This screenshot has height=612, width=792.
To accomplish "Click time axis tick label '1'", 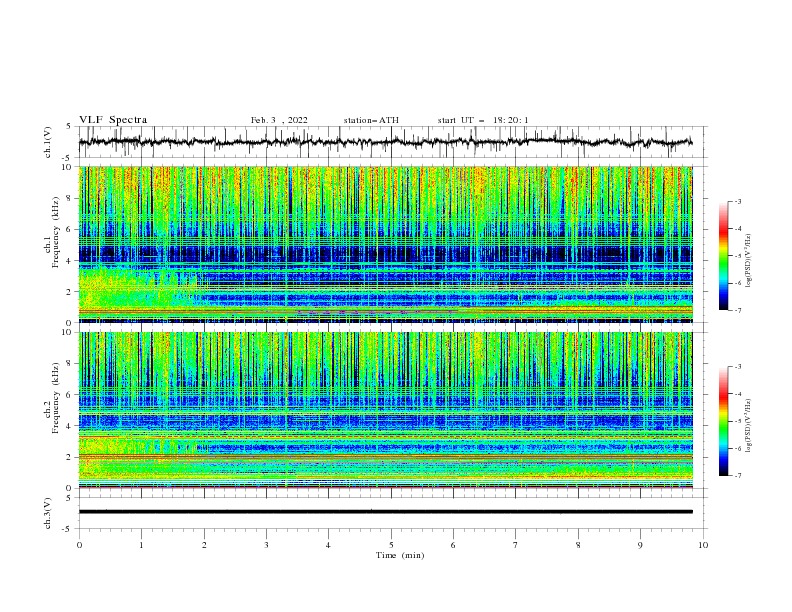I will pyautogui.click(x=141, y=545).
